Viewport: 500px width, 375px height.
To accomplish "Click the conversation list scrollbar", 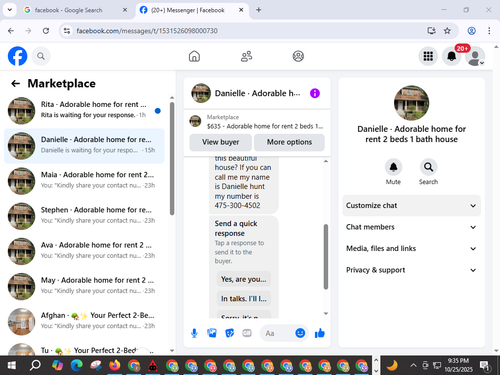I will 172,159.
